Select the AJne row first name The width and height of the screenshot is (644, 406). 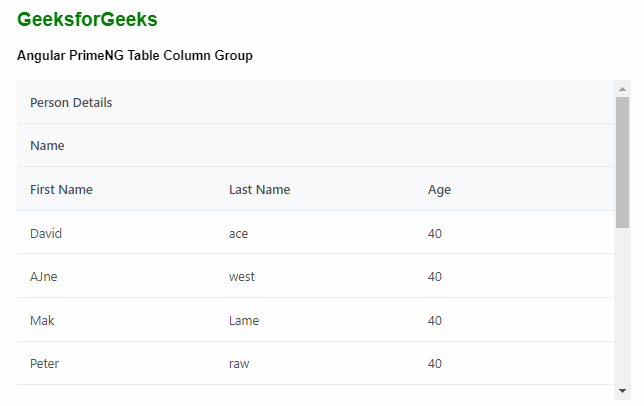[x=44, y=277]
